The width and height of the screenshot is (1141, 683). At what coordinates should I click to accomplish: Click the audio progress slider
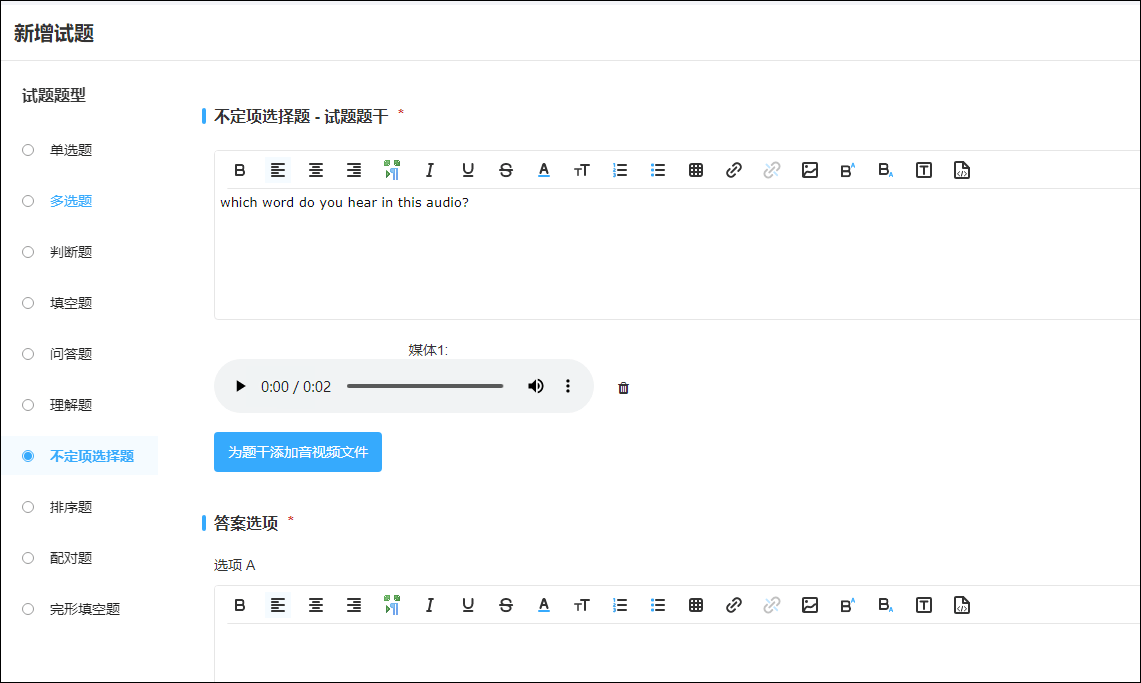(x=425, y=386)
